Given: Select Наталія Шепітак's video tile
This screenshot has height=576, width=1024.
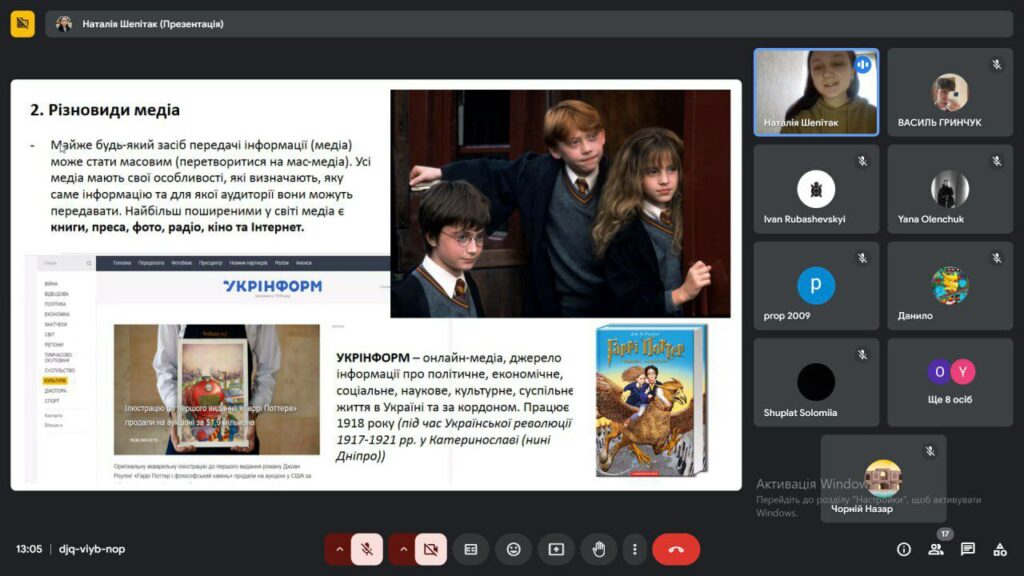Looking at the screenshot, I should 816,92.
